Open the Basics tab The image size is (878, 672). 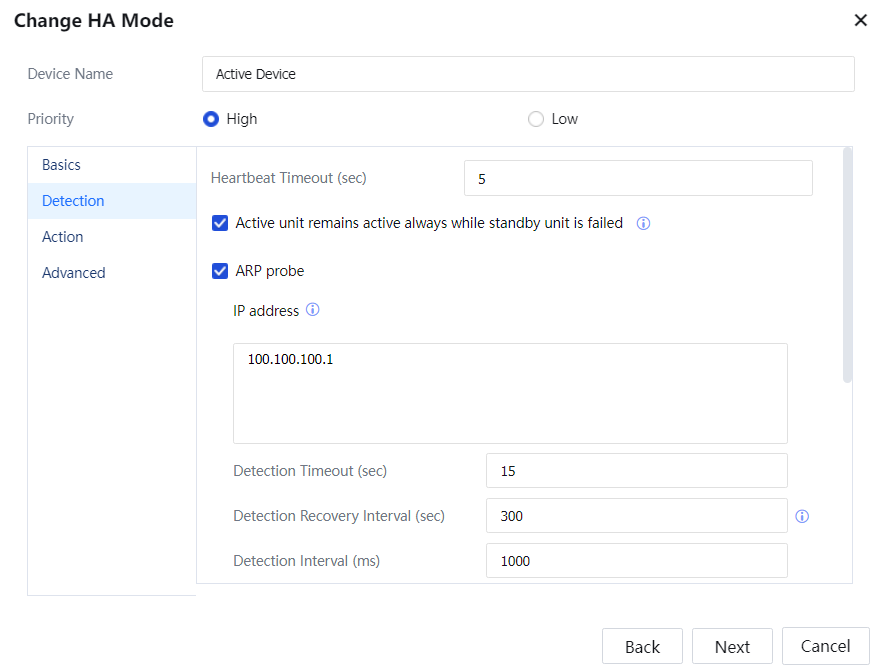62,165
